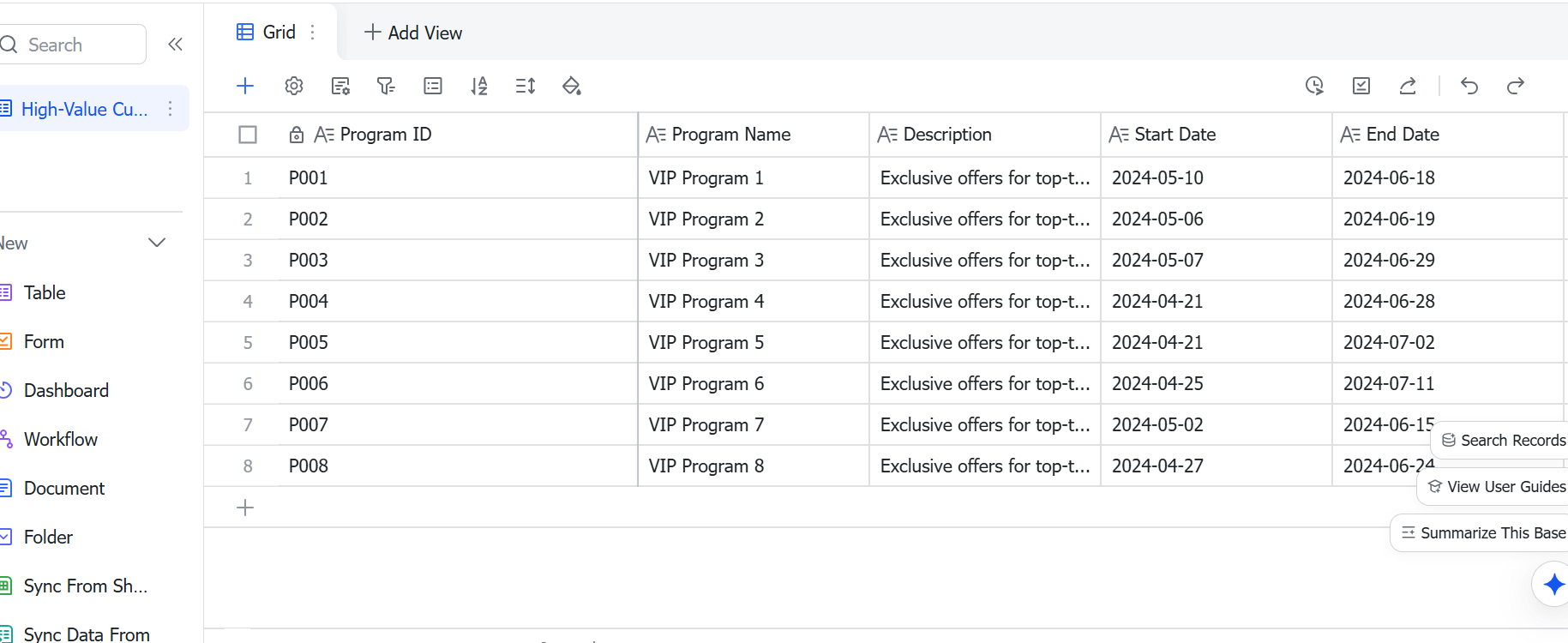This screenshot has height=643, width=1568.
Task: Select the end date 2024-06-19 cell
Action: [1448, 219]
